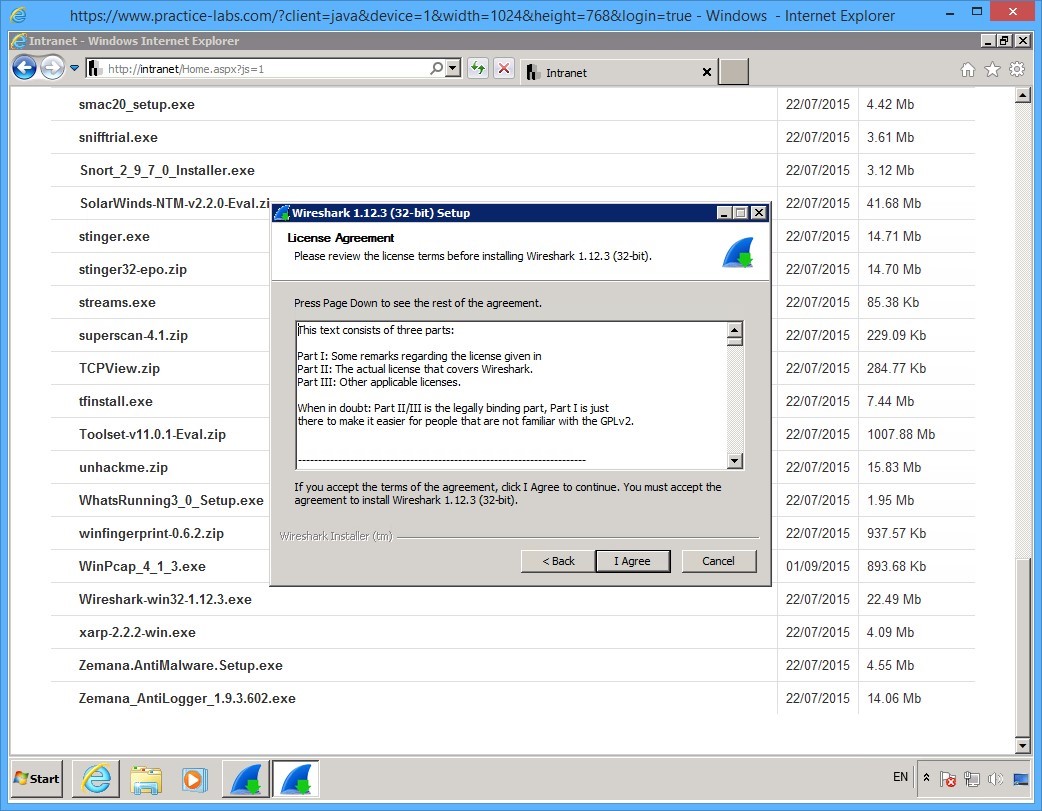Click the license text scrollbar down arrow
The image size is (1042, 811).
point(735,461)
